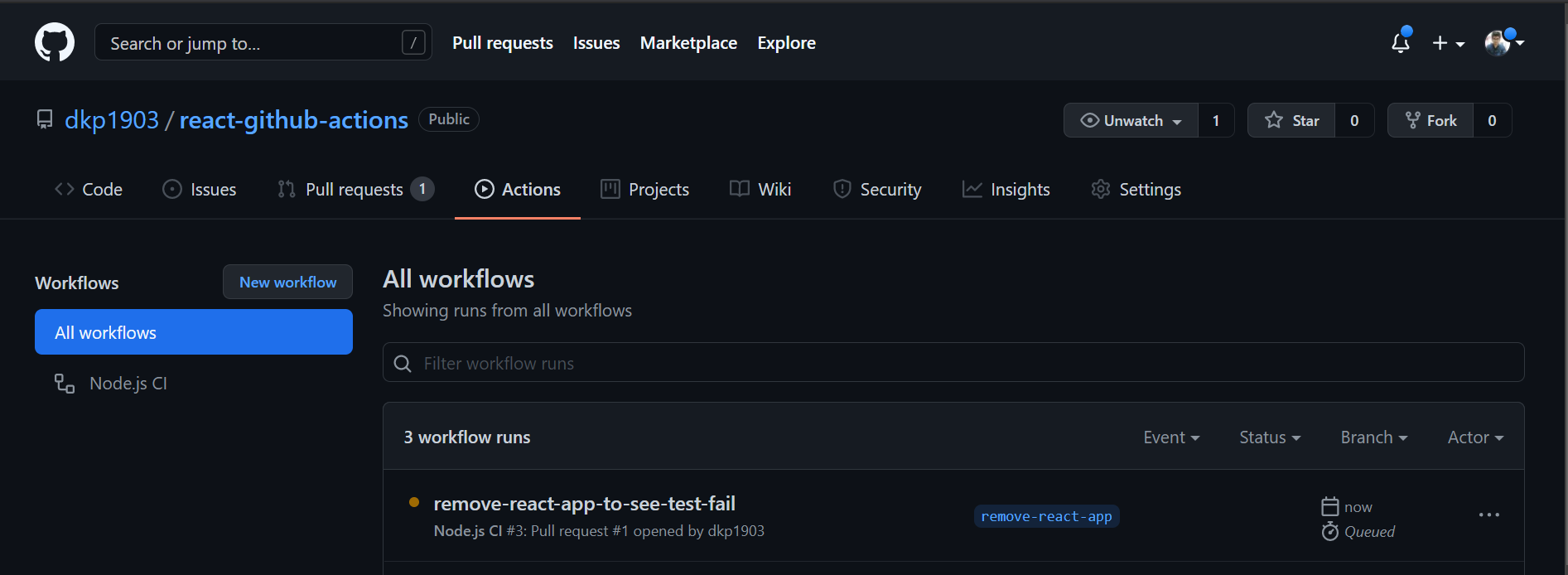Screen dimensions: 1568x575
Task: Click the remove-react-app branch label
Action: (1046, 516)
